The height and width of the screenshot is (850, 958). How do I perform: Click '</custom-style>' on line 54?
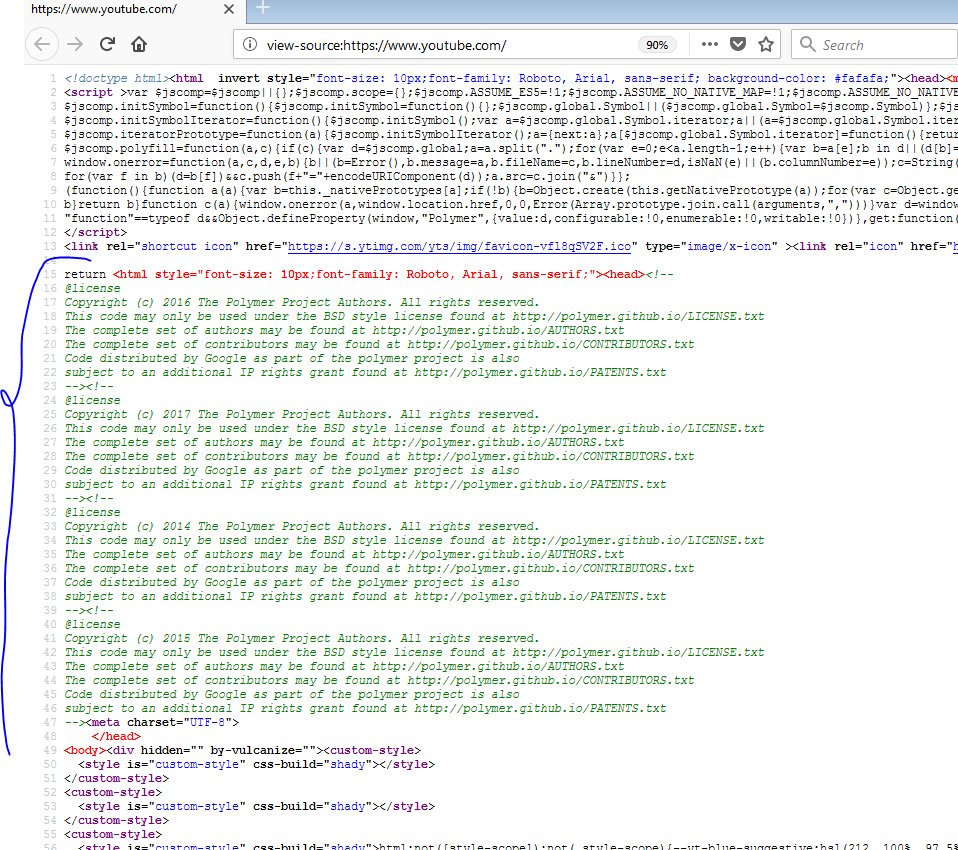click(116, 821)
